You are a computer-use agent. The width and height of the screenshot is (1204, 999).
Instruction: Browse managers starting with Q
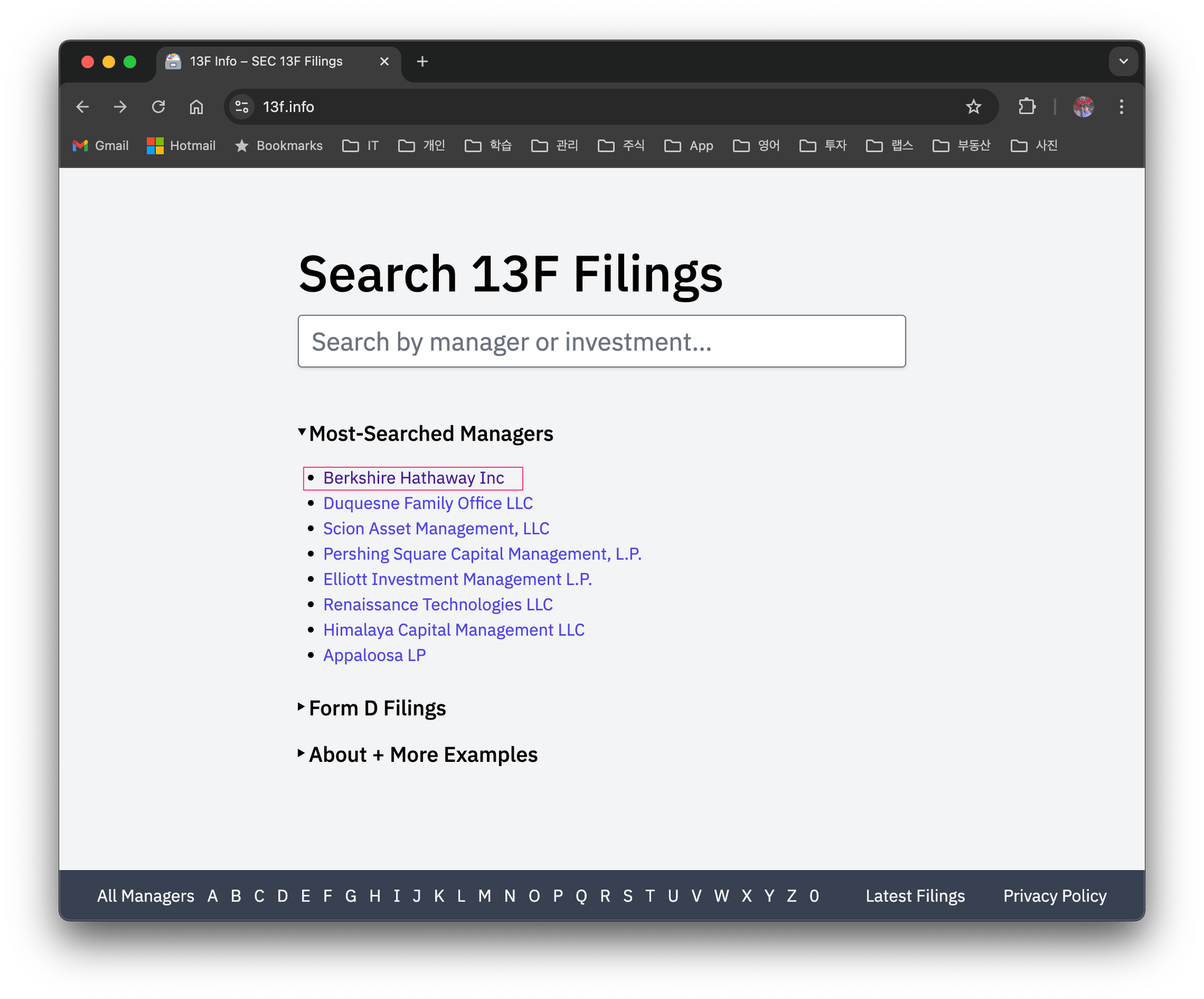point(581,896)
